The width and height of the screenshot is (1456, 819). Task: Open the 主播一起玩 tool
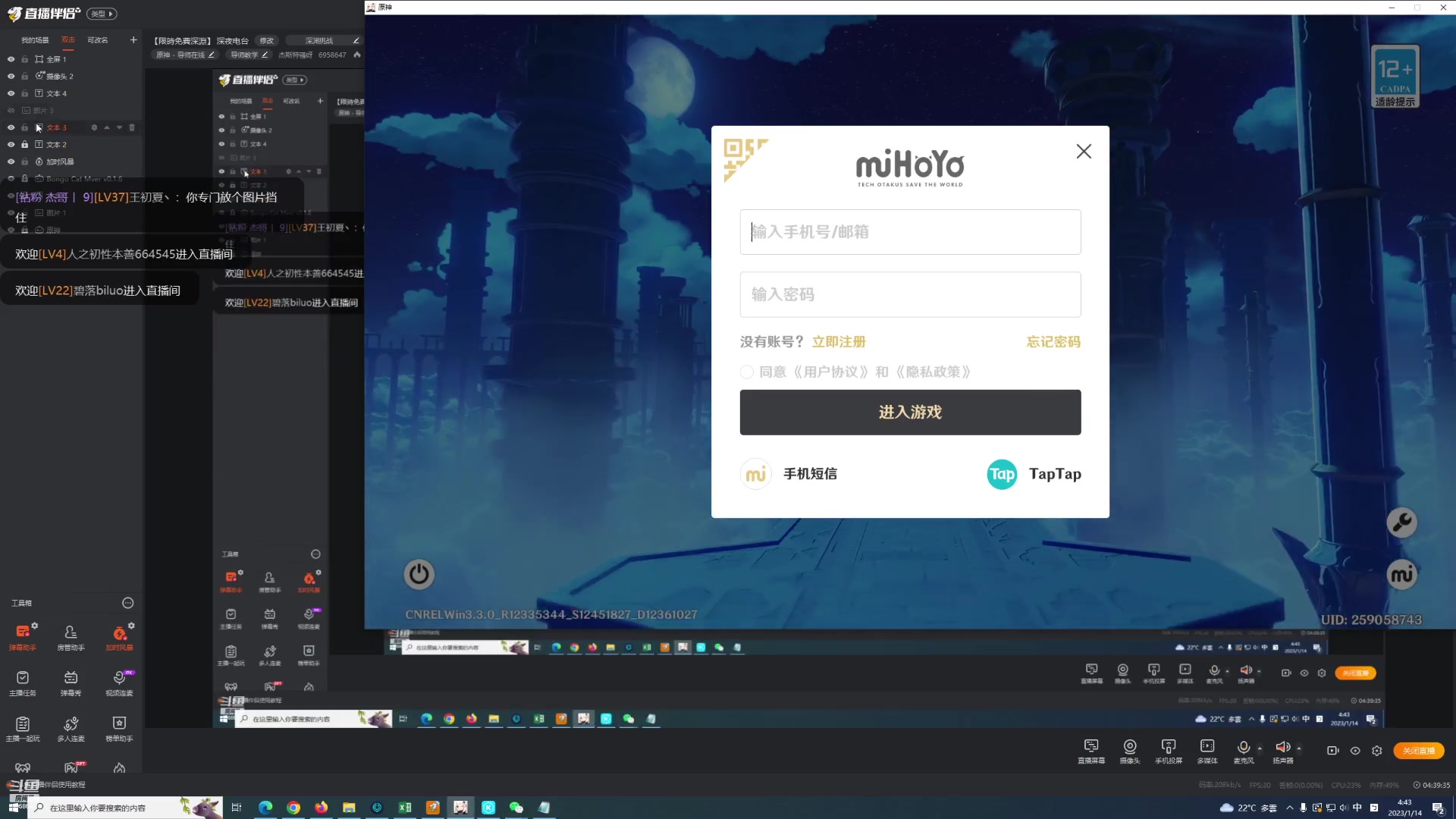tap(22, 729)
